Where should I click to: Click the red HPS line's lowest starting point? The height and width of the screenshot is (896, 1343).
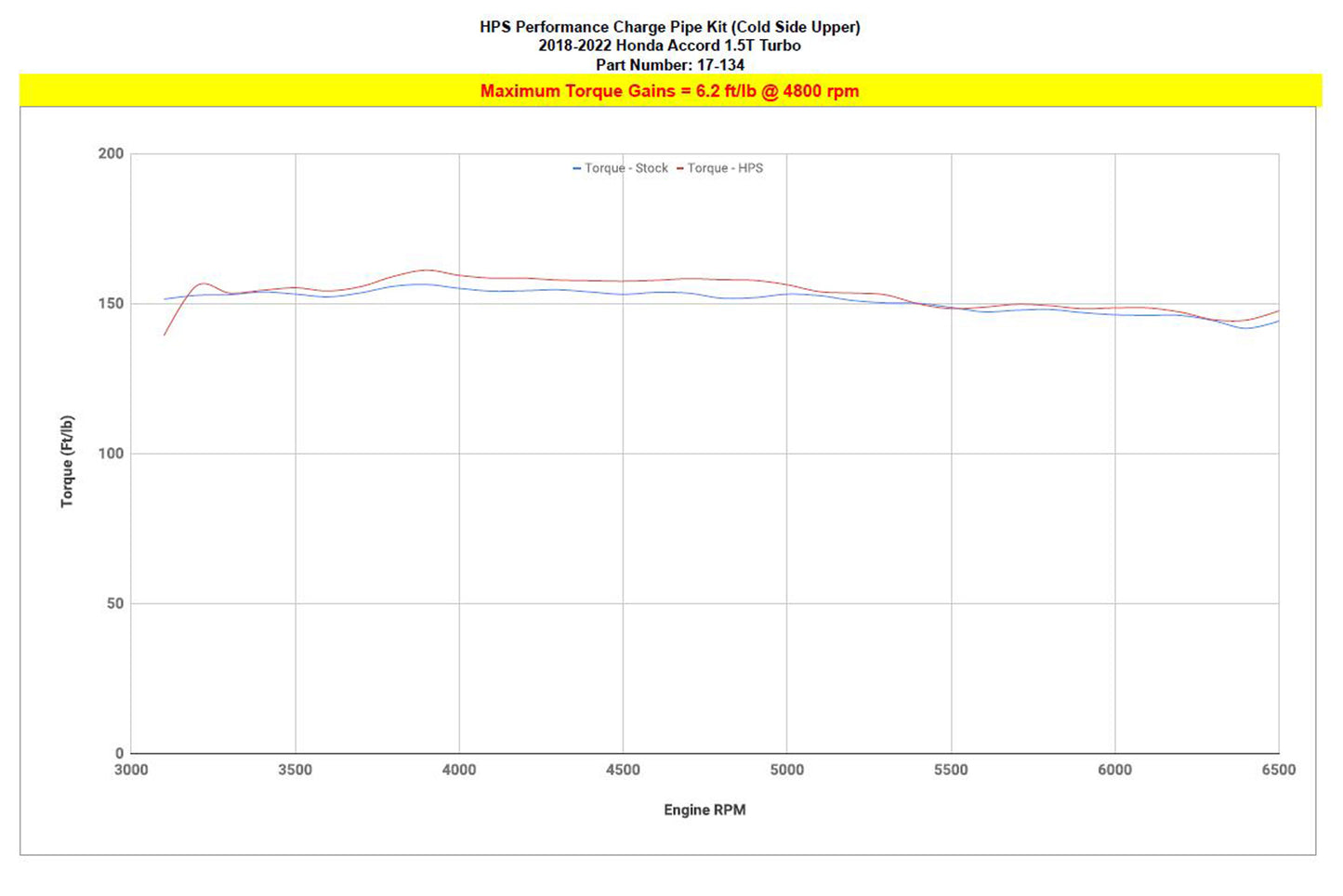[165, 334]
